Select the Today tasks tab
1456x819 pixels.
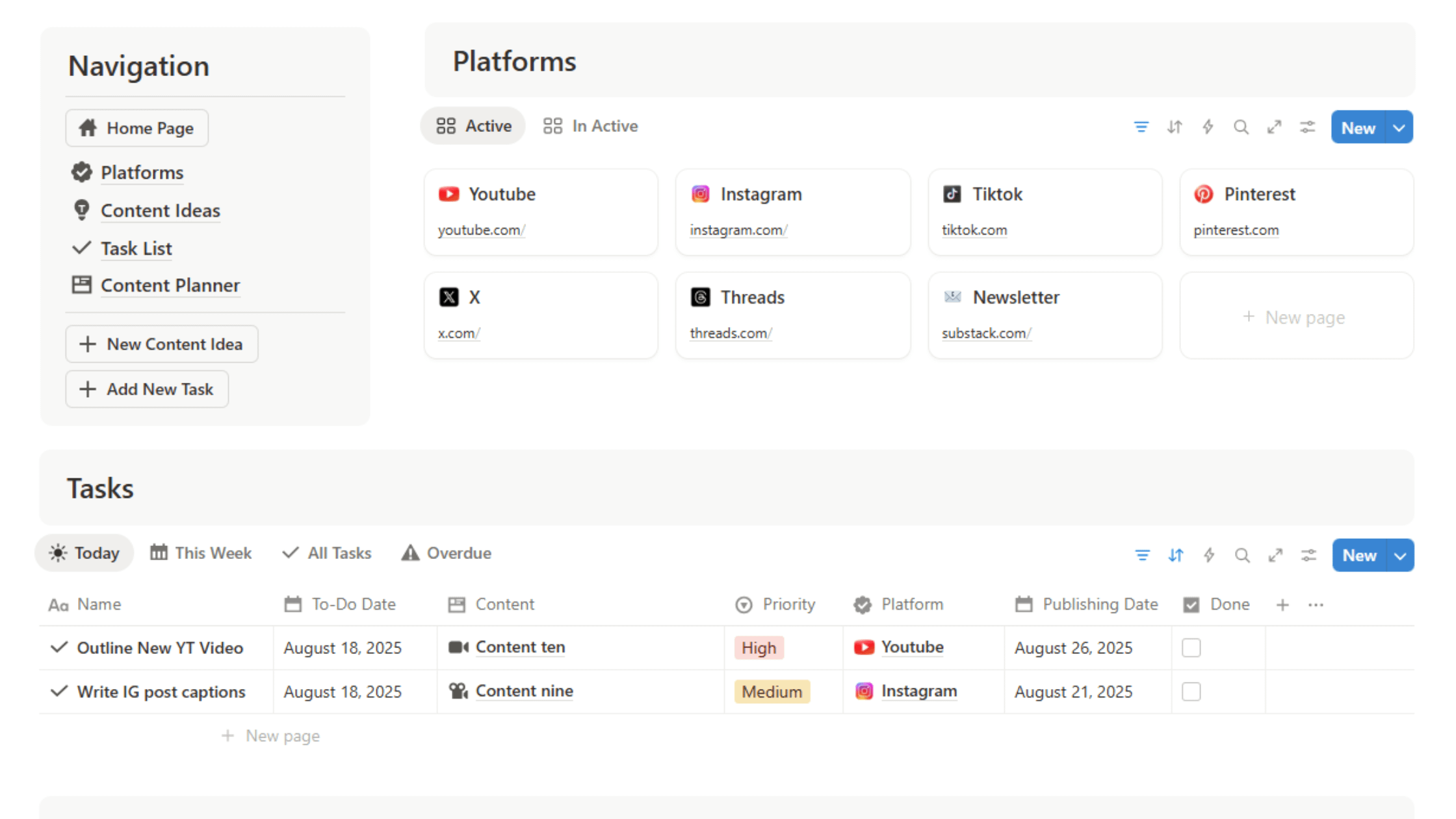(84, 553)
